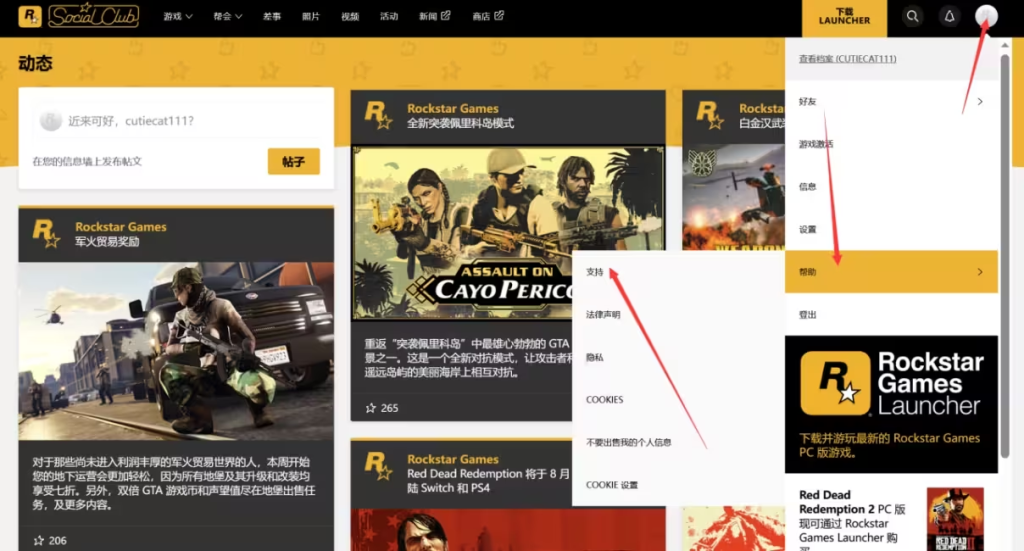Click Rockstar logo on 军火贸易奖励 post

pyautogui.click(x=46, y=233)
